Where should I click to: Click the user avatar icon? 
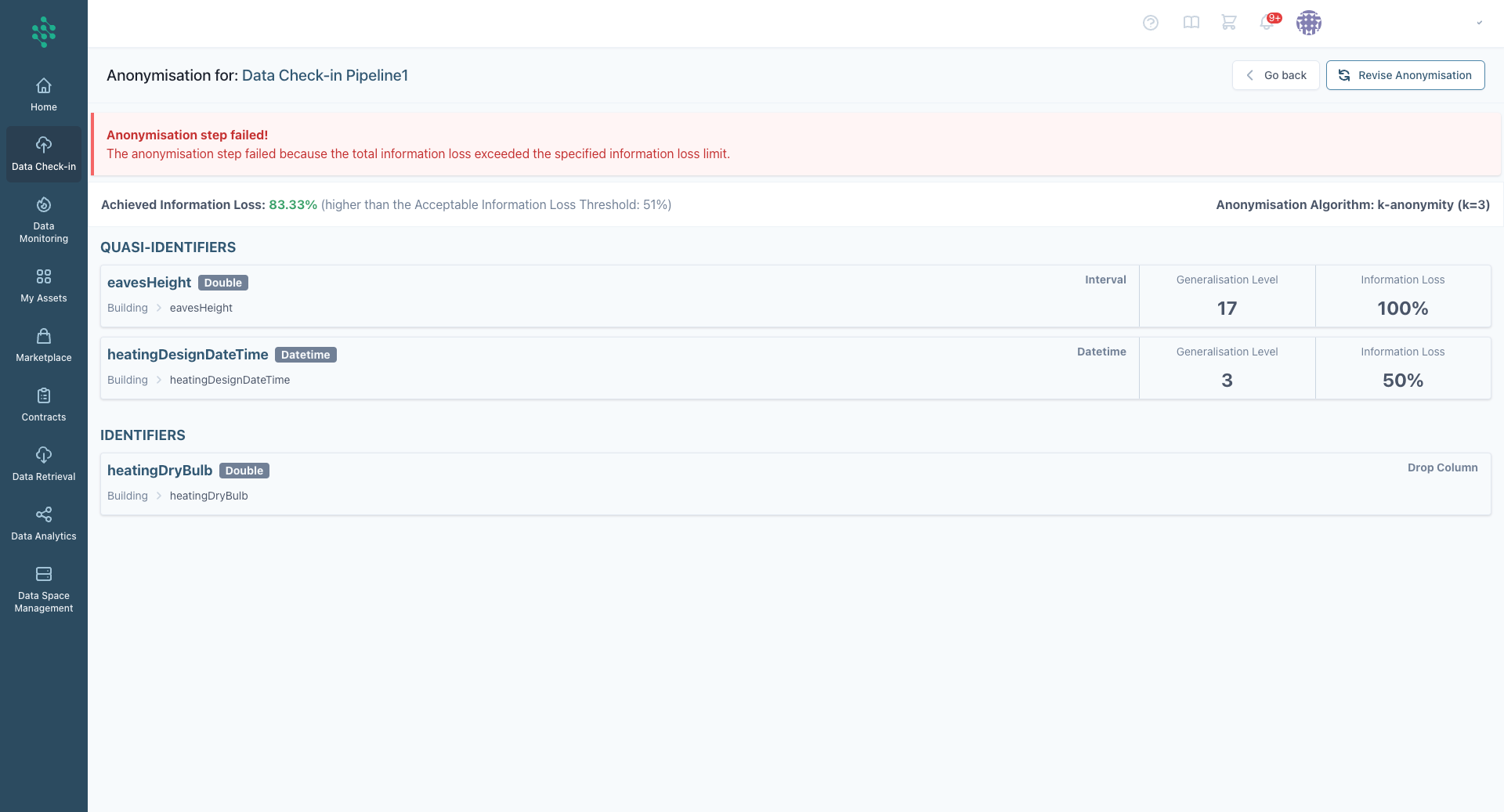tap(1308, 23)
